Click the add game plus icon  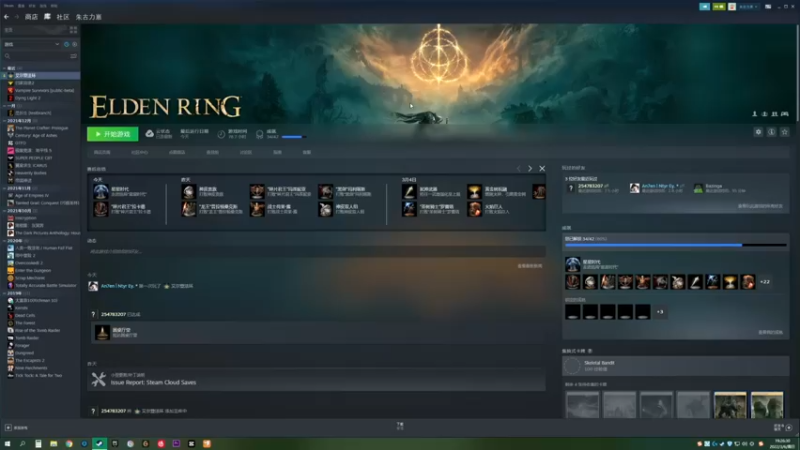(x=8, y=428)
